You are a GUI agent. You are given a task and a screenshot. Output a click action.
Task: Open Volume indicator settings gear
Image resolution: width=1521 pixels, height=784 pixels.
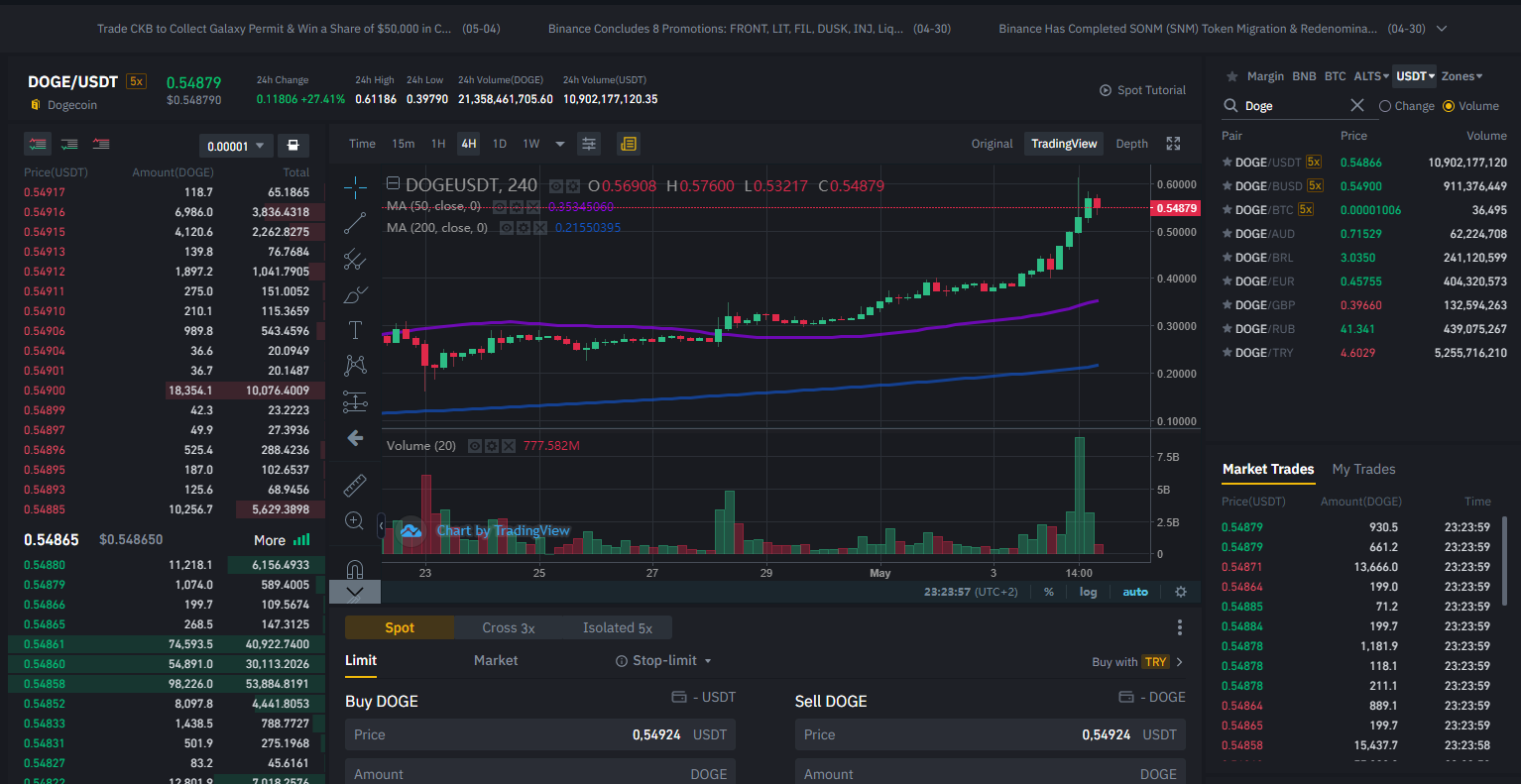(492, 446)
